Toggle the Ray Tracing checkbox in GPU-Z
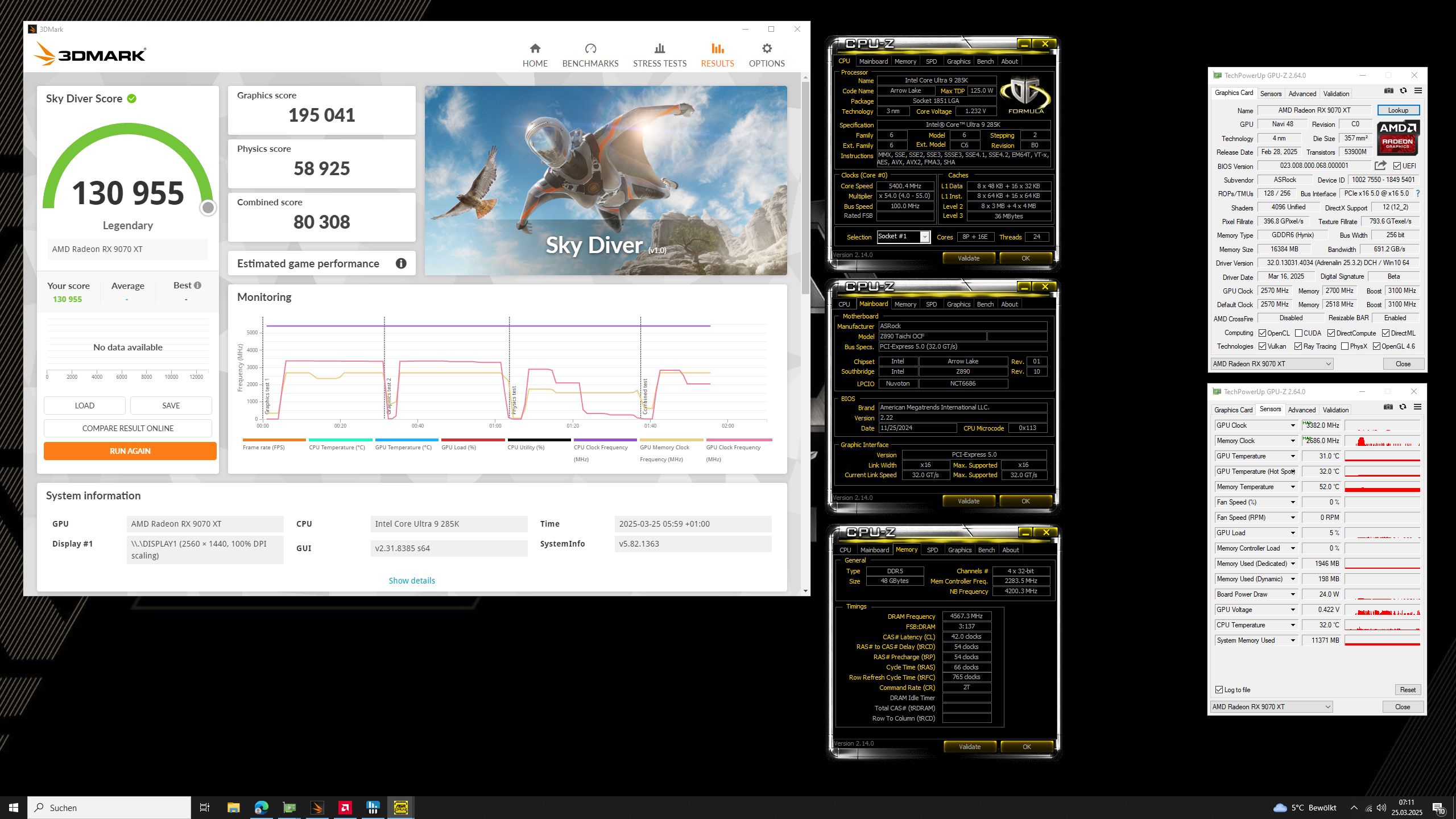Viewport: 1456px width, 819px height. (x=1298, y=346)
